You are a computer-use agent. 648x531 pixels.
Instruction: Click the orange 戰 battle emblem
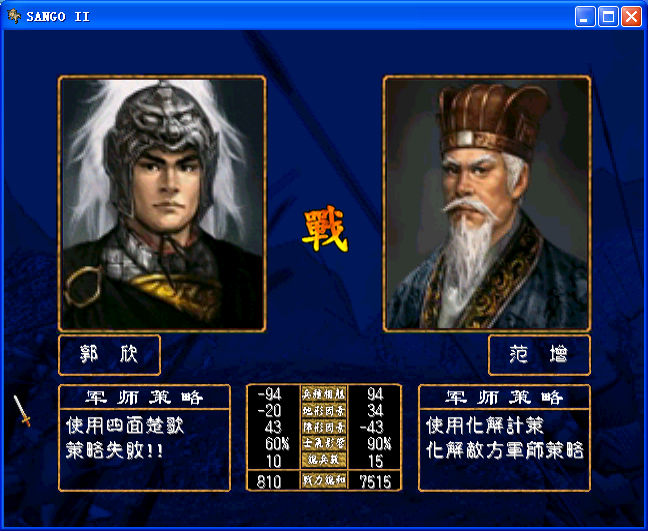(325, 231)
